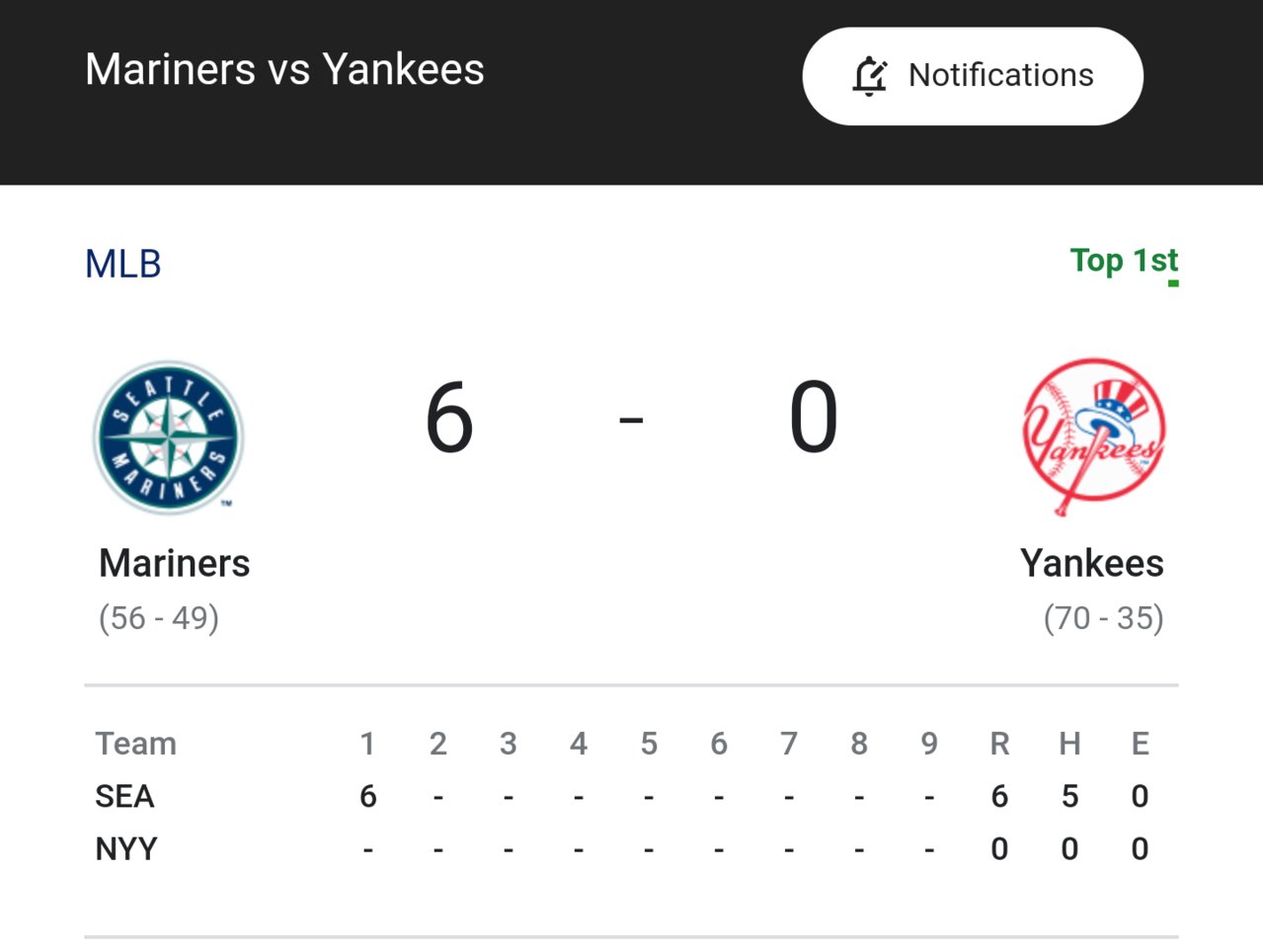This screenshot has width=1263, height=952.
Task: Click the Yankees team name
Action: tap(1092, 563)
